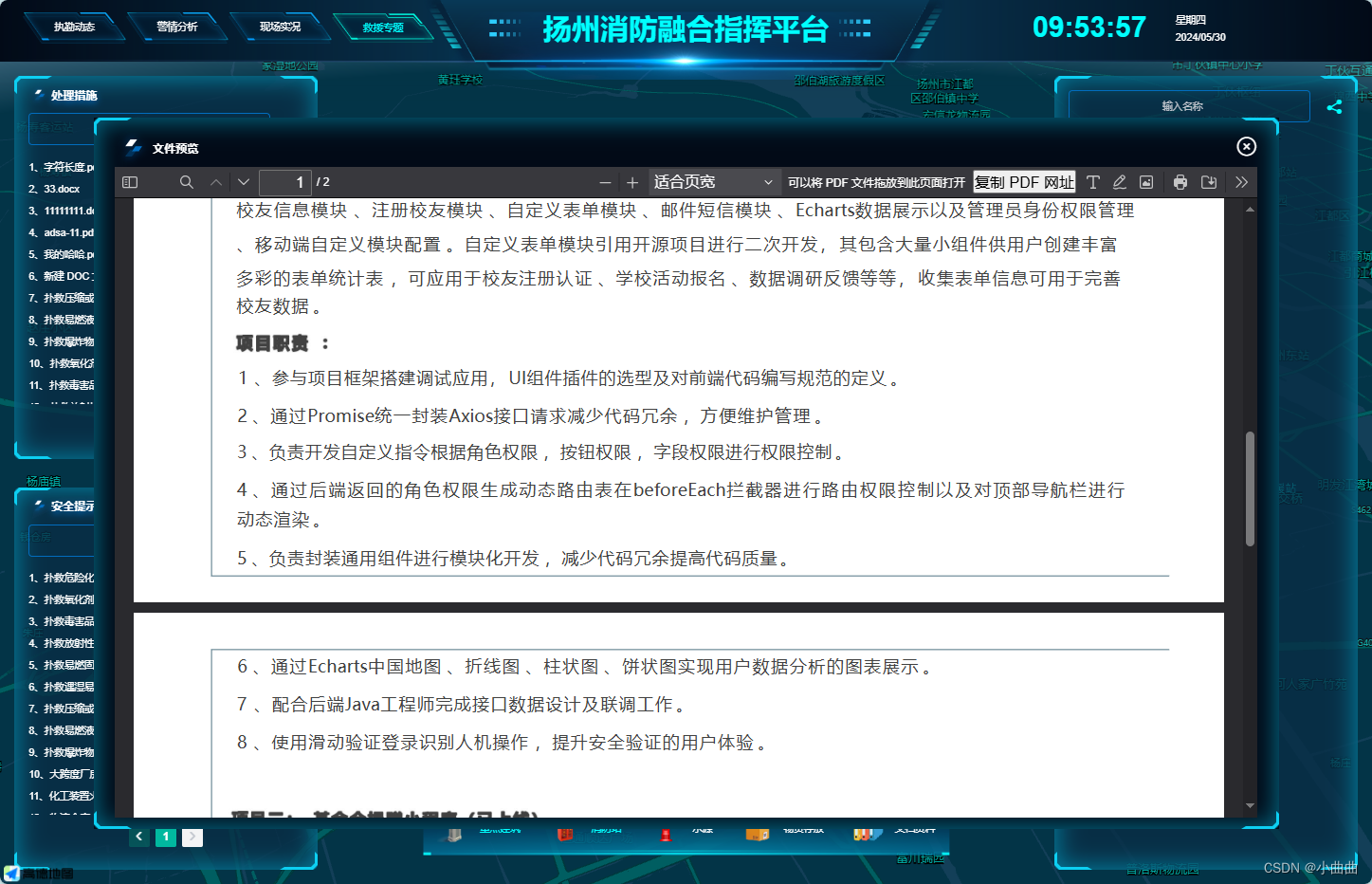Select the text annotation tool
The height and width of the screenshot is (884, 1372).
pyautogui.click(x=1093, y=182)
